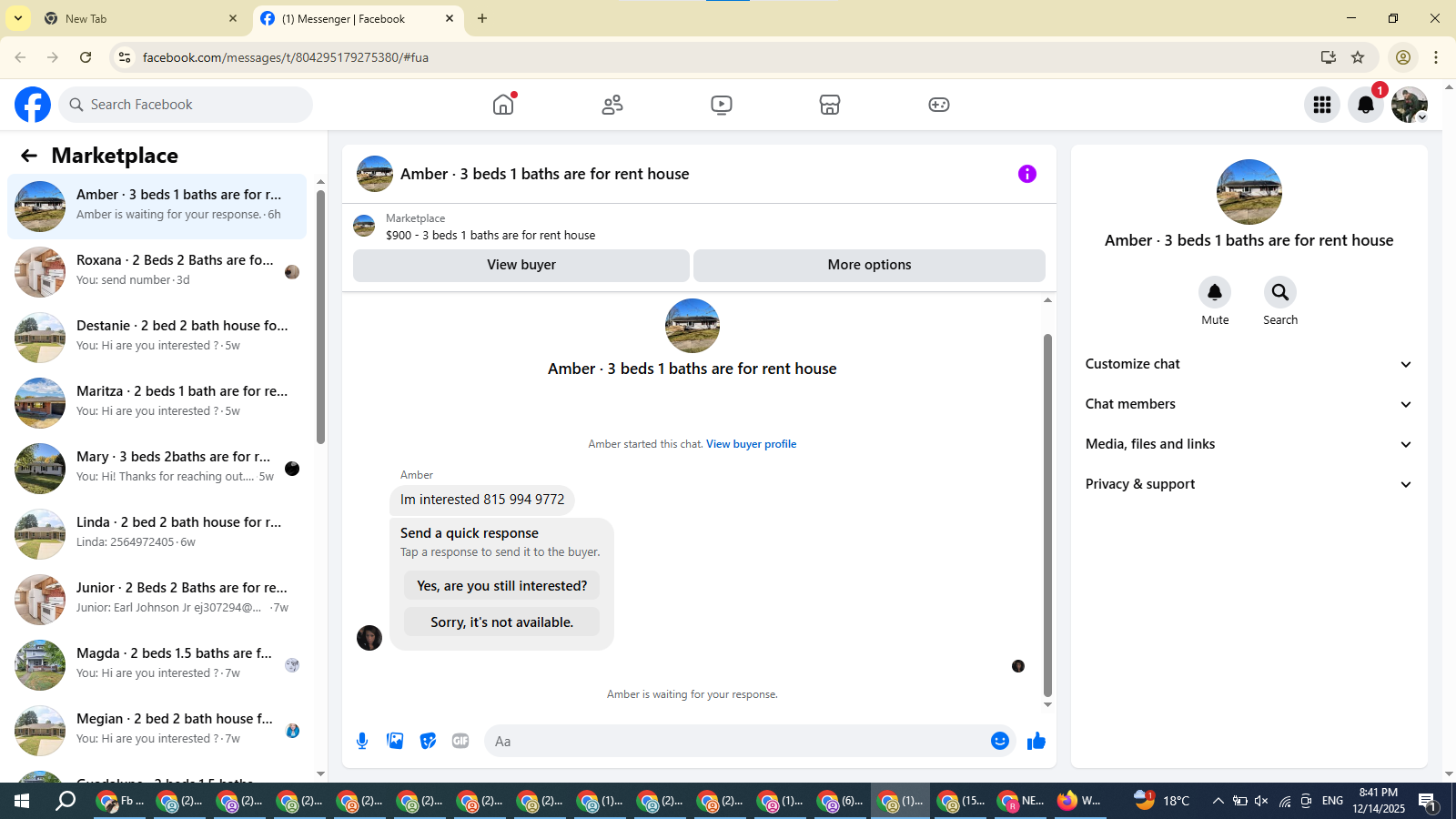Show hidden system tray icons
This screenshot has width=1456, height=819.
(1218, 801)
